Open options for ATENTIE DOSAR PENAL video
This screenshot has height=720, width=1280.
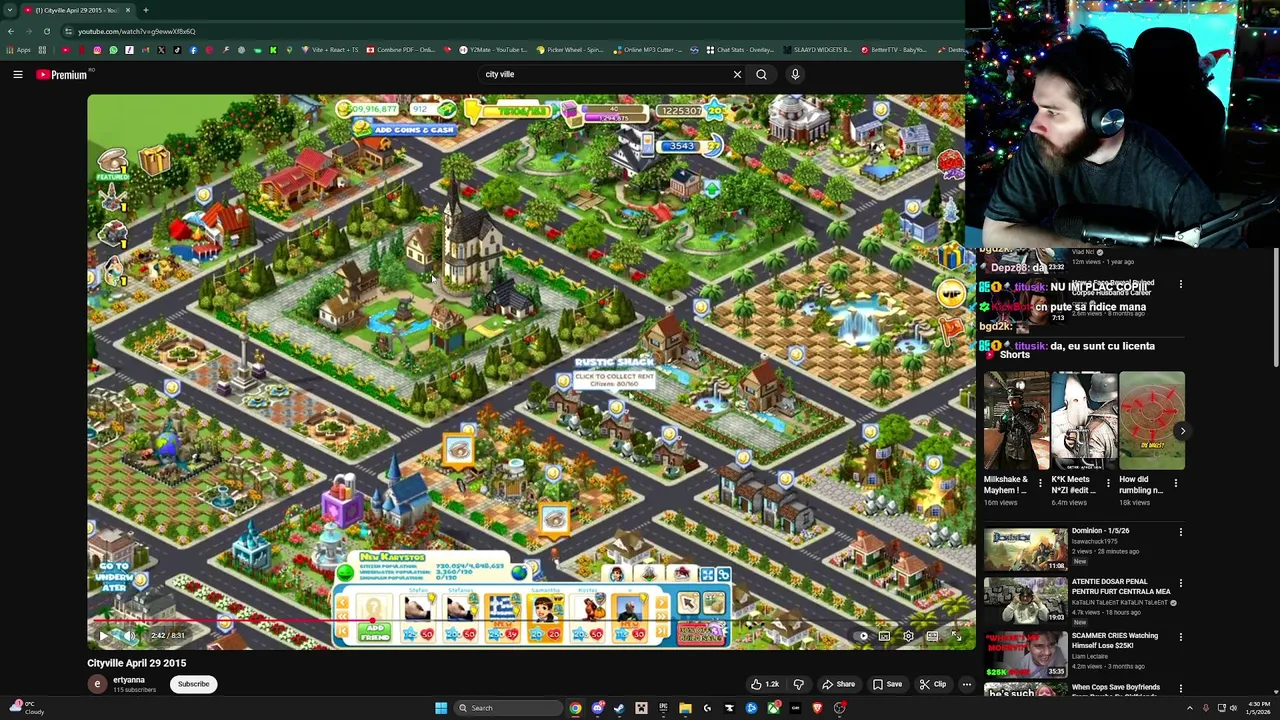tap(1181, 583)
